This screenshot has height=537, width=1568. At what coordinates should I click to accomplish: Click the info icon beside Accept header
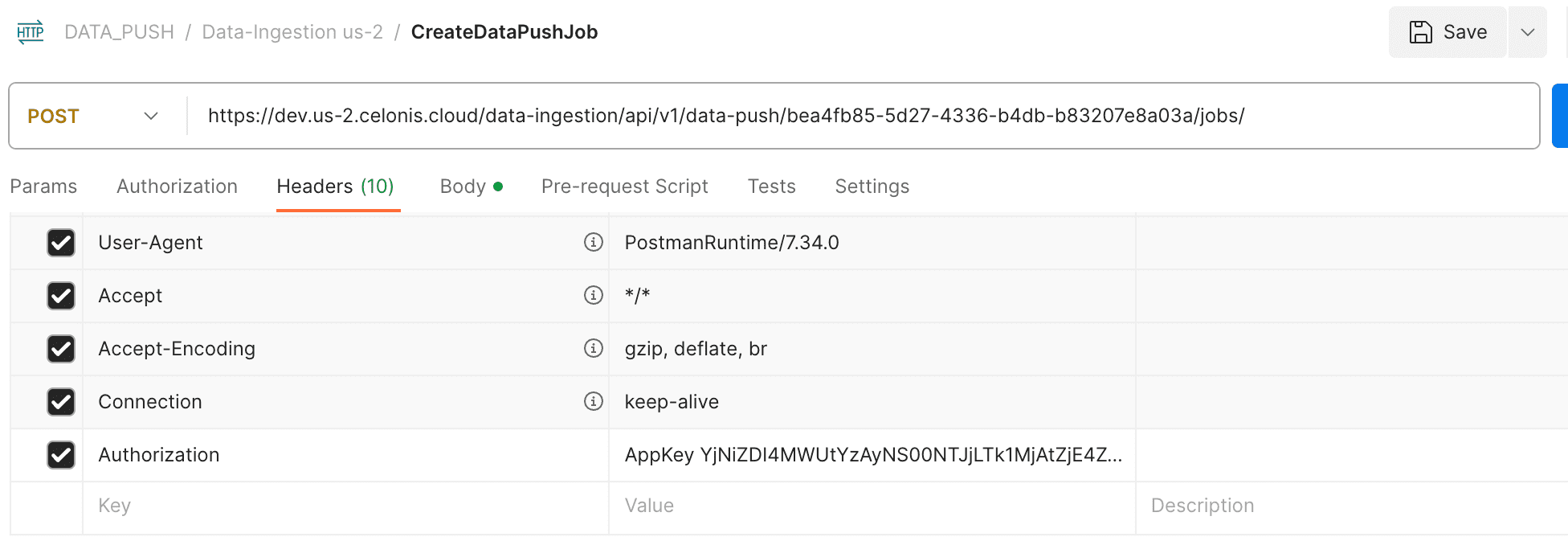594,295
